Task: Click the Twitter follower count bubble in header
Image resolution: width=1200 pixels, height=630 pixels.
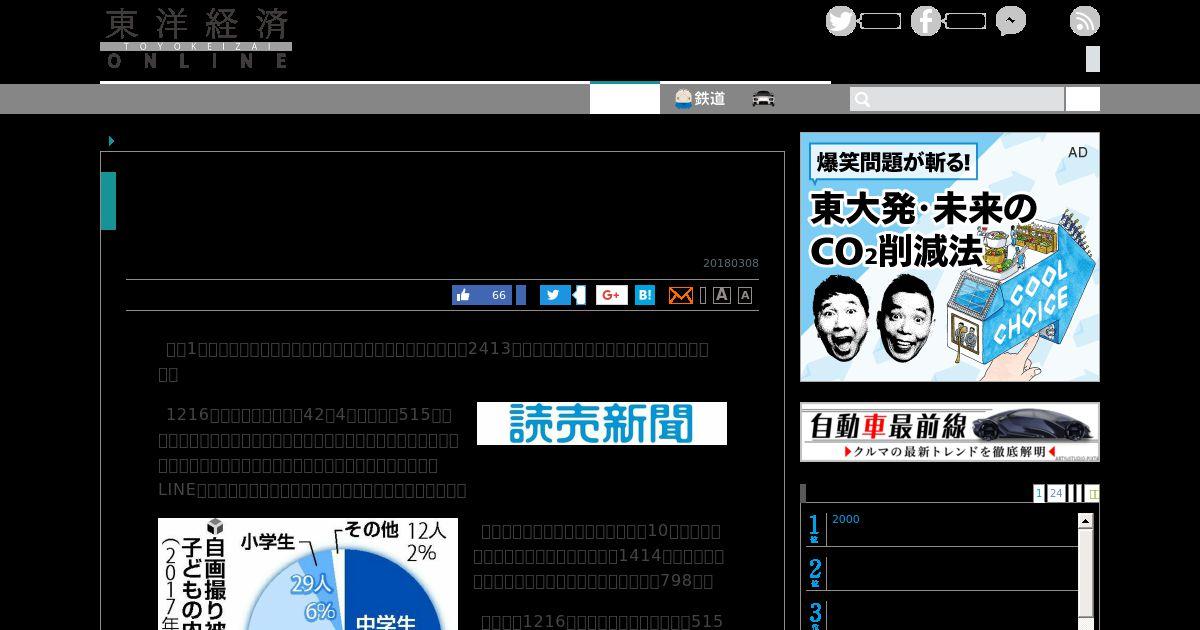Action: pos(880,21)
